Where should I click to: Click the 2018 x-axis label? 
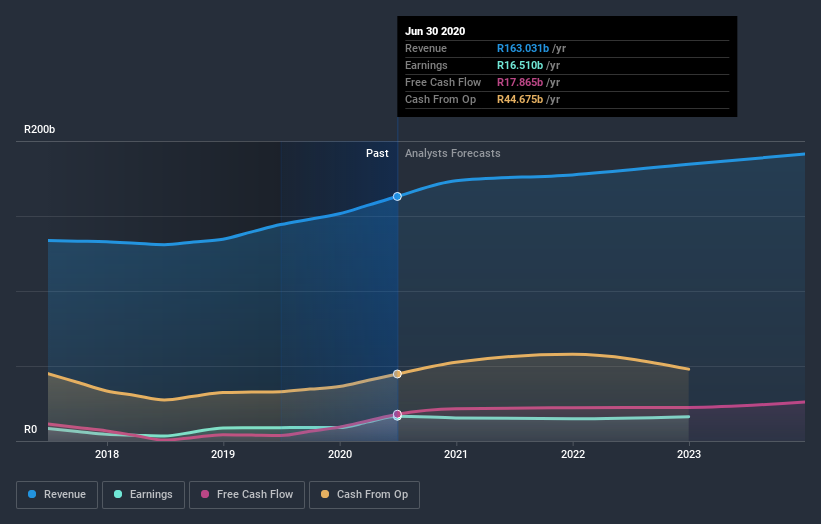pyautogui.click(x=107, y=454)
